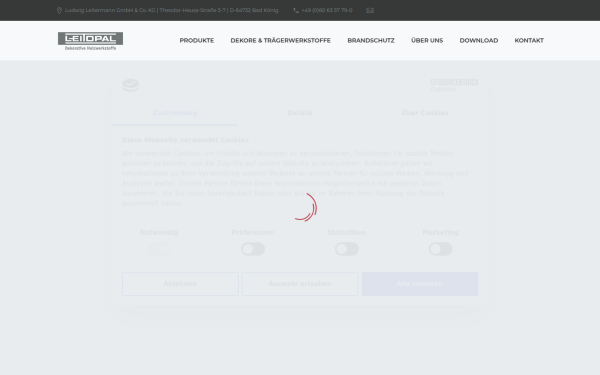Screen dimensions: 600x375
Task: Click the Ludwig Leitermann address text
Action: pos(171,10)
